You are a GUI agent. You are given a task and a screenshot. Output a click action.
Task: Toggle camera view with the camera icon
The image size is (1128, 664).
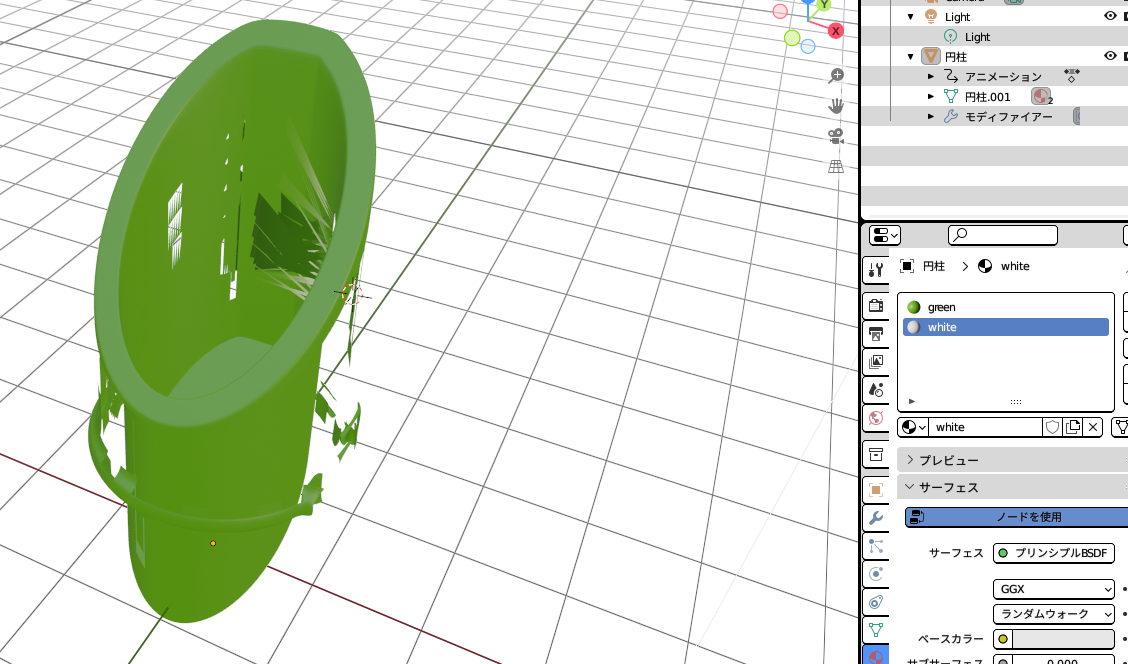click(x=835, y=136)
